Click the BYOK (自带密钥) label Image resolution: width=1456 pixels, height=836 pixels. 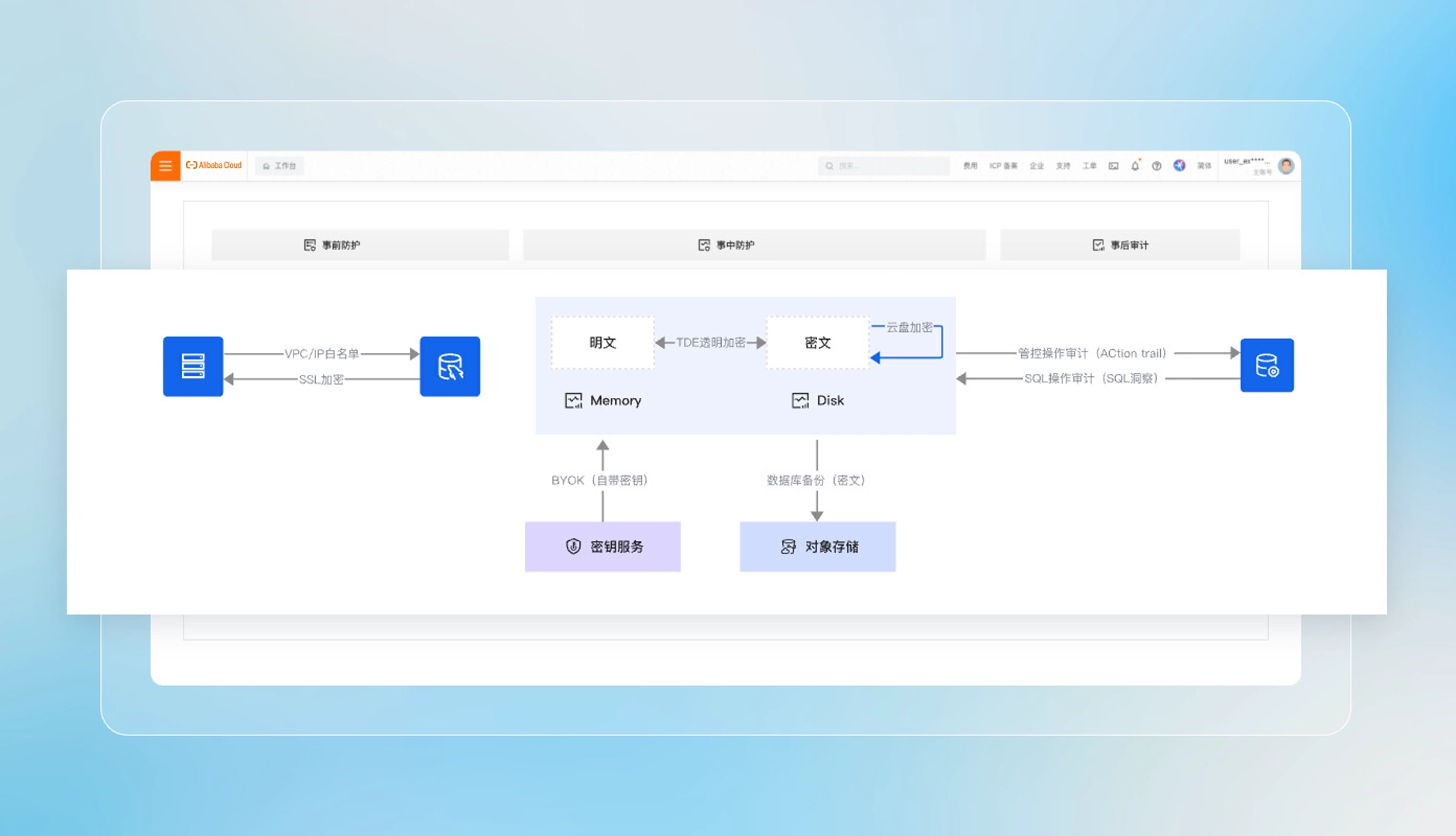pos(599,480)
